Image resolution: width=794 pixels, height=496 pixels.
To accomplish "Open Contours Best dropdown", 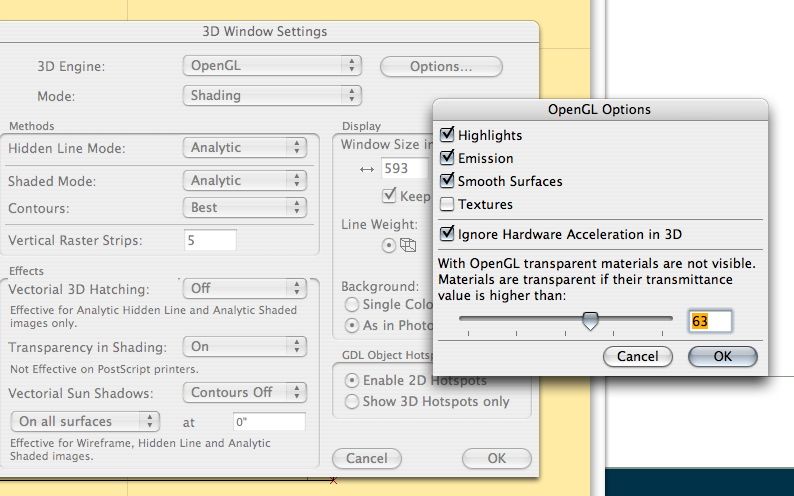I will tap(245, 208).
